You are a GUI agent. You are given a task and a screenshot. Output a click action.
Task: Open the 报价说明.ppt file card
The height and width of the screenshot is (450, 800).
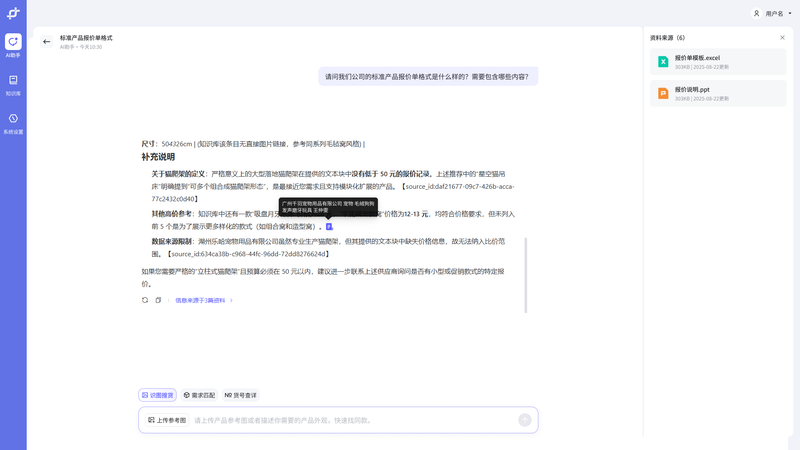(x=718, y=93)
